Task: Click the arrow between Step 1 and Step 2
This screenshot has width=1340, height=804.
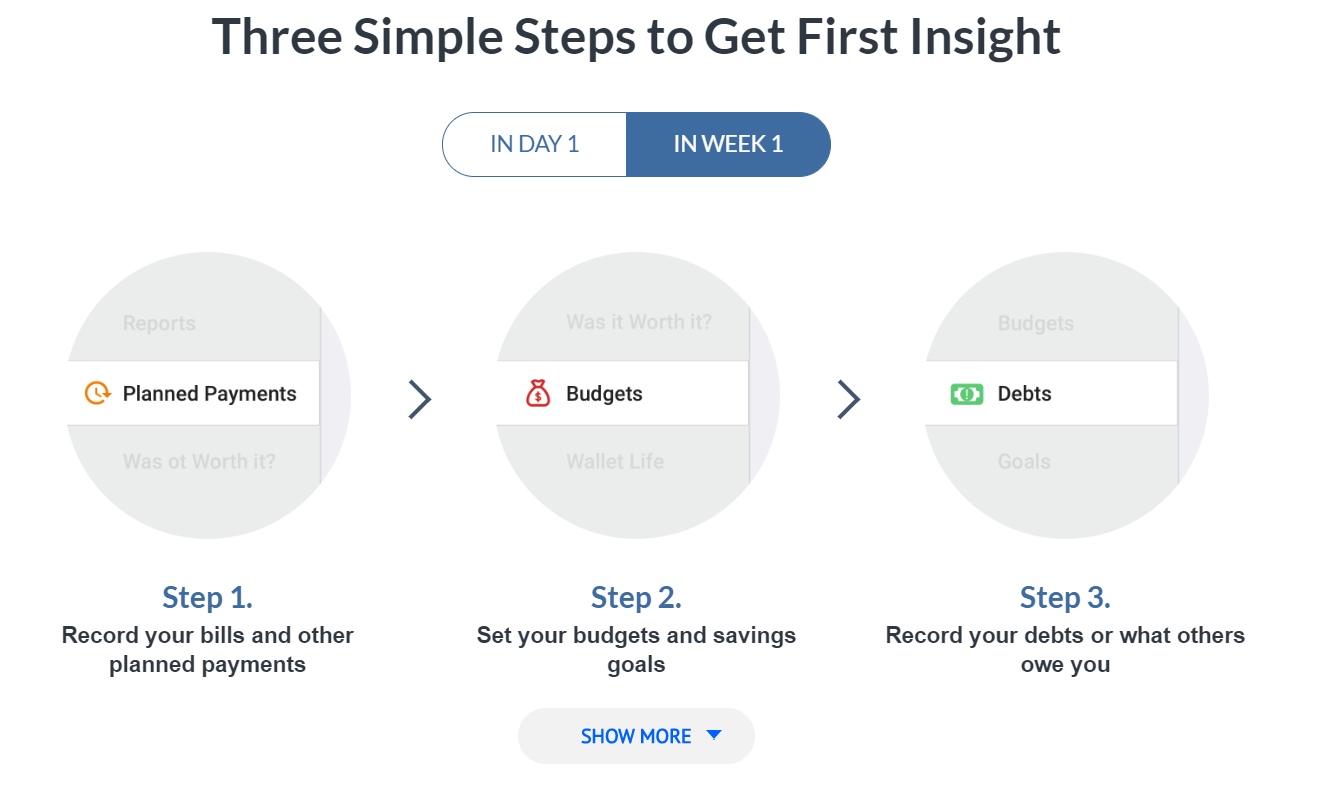Action: tap(420, 399)
